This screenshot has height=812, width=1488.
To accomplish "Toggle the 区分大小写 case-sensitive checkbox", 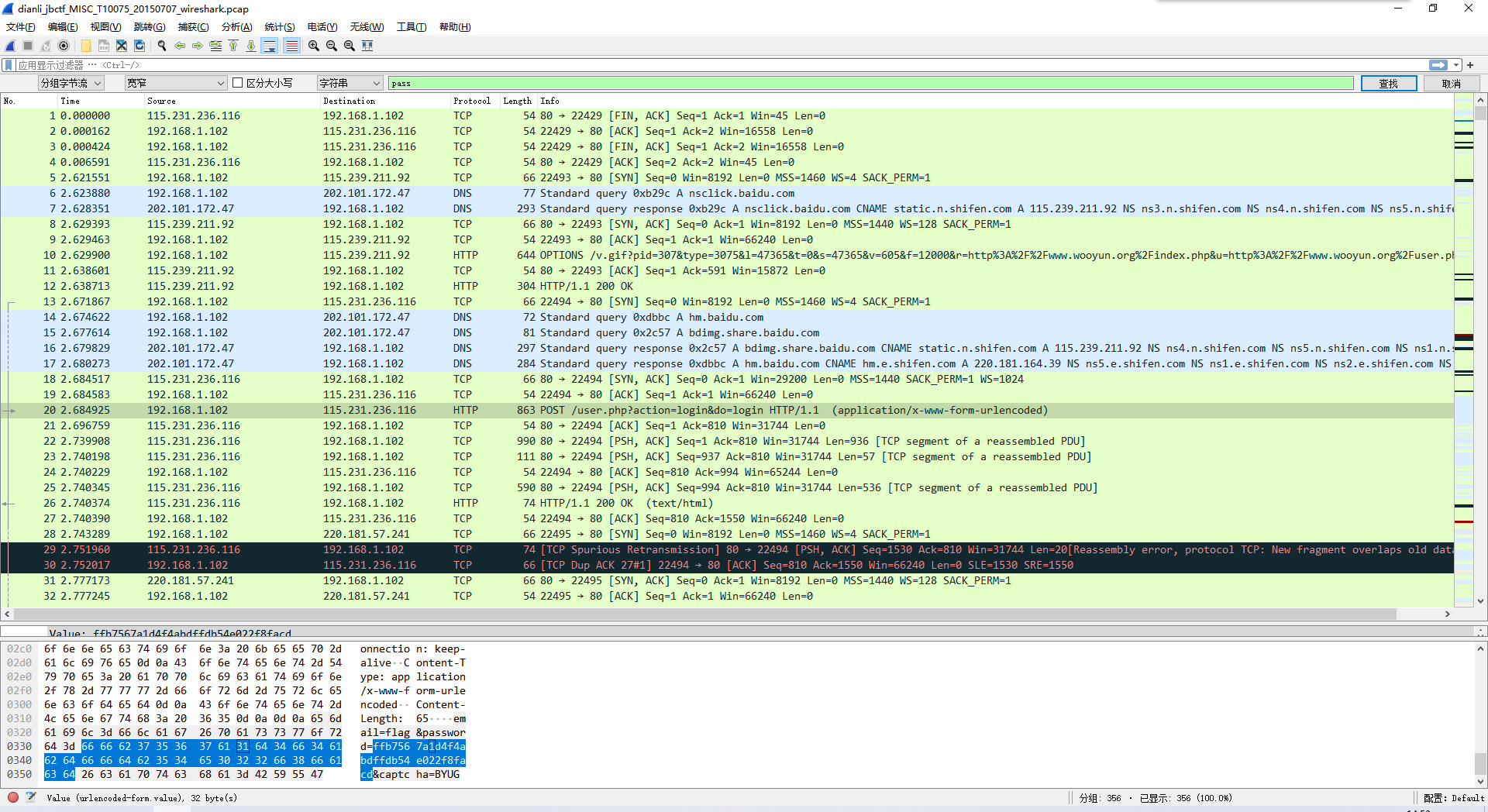I will click(x=238, y=83).
